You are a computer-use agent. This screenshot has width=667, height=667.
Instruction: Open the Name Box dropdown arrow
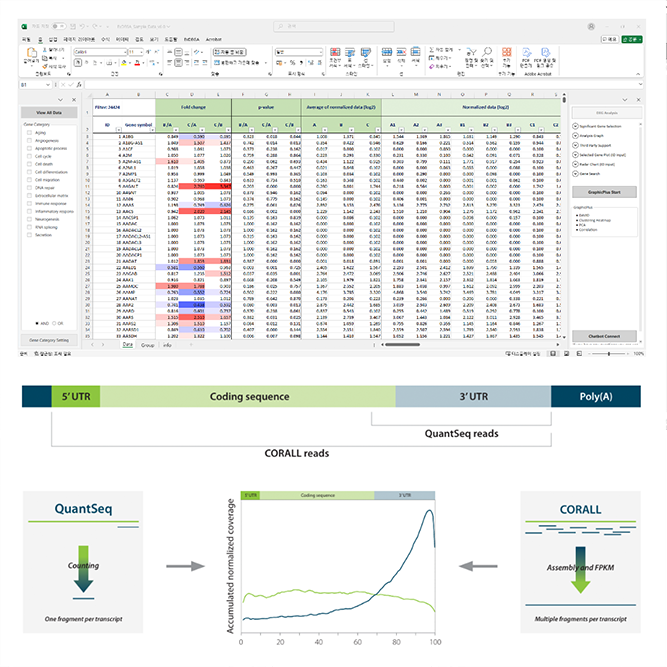point(47,85)
